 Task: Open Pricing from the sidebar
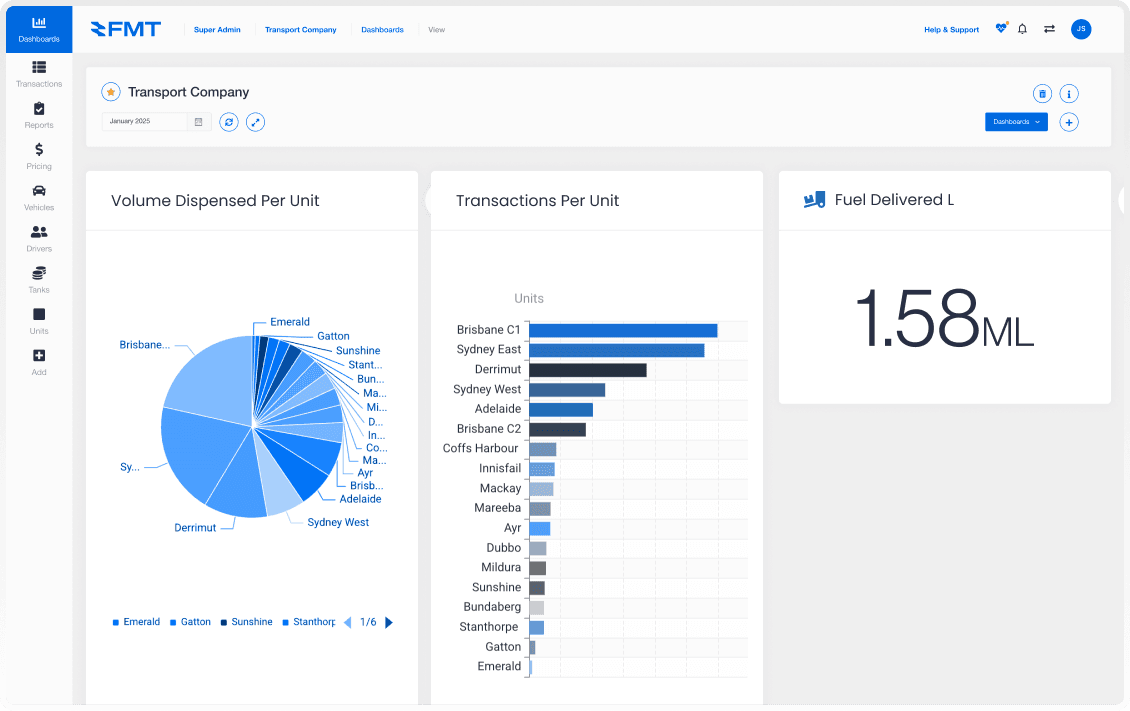tap(38, 154)
